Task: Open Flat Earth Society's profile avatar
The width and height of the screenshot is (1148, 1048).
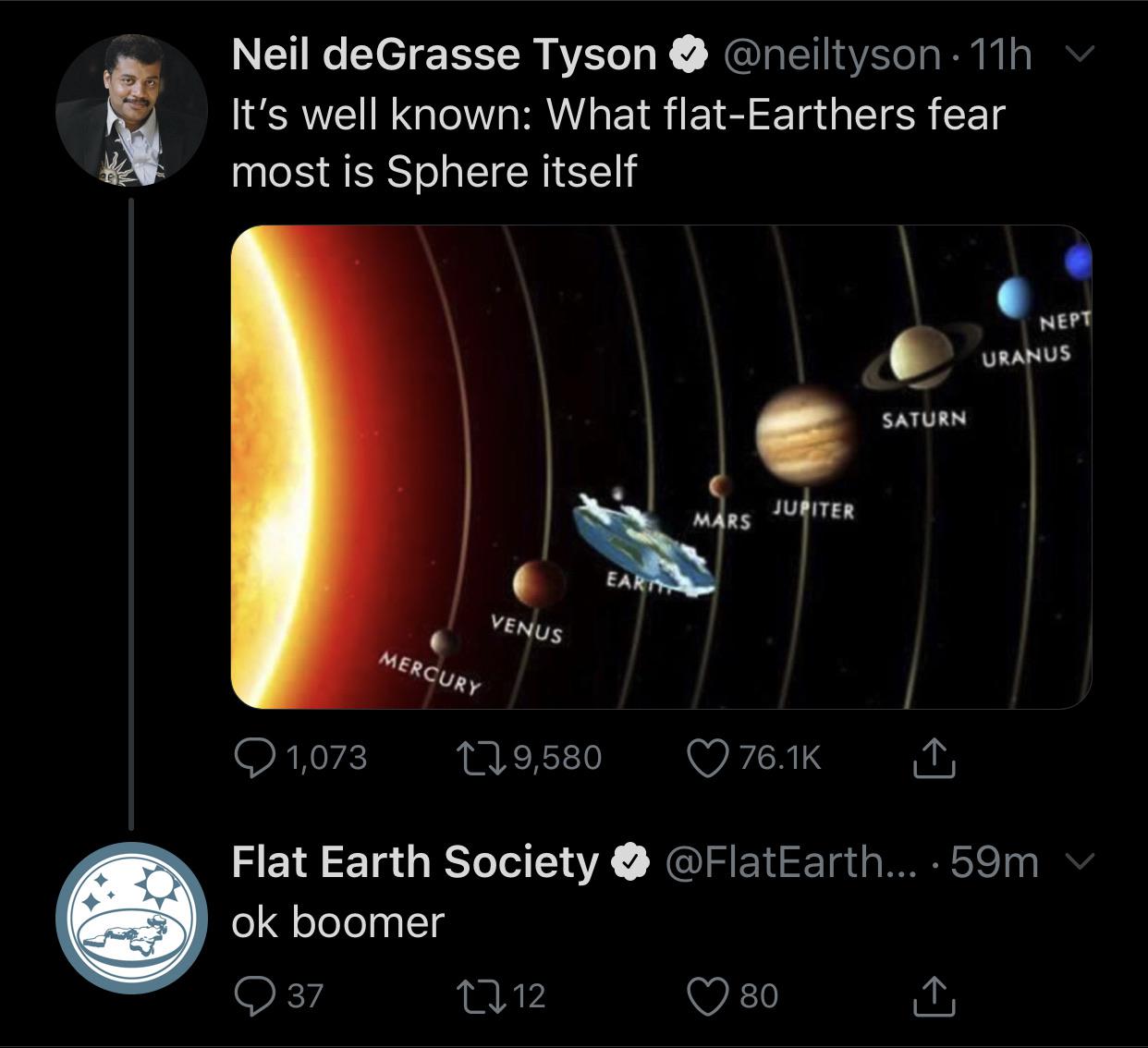Action: point(131,917)
